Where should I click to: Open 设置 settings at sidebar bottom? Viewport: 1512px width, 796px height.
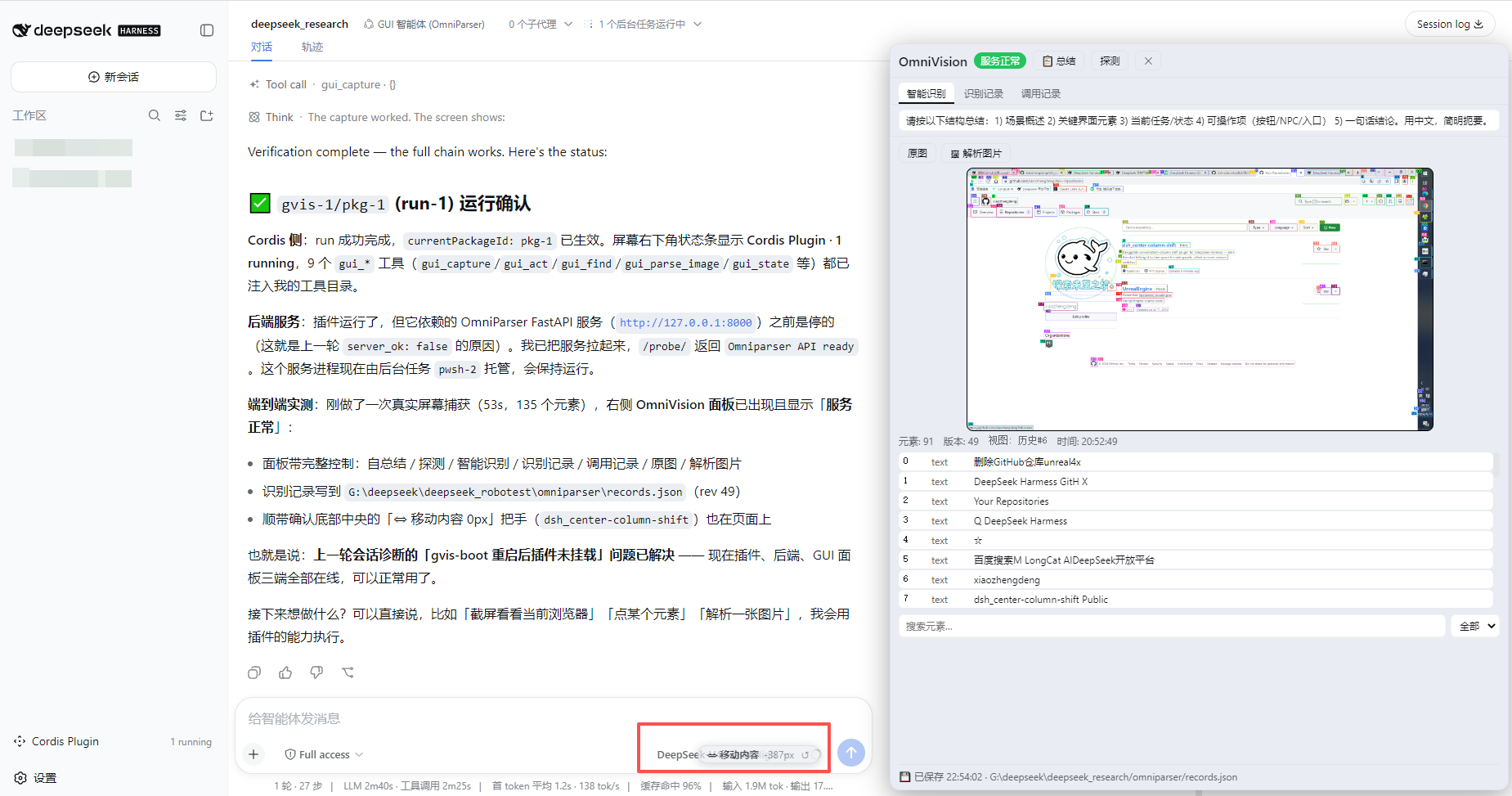36,778
